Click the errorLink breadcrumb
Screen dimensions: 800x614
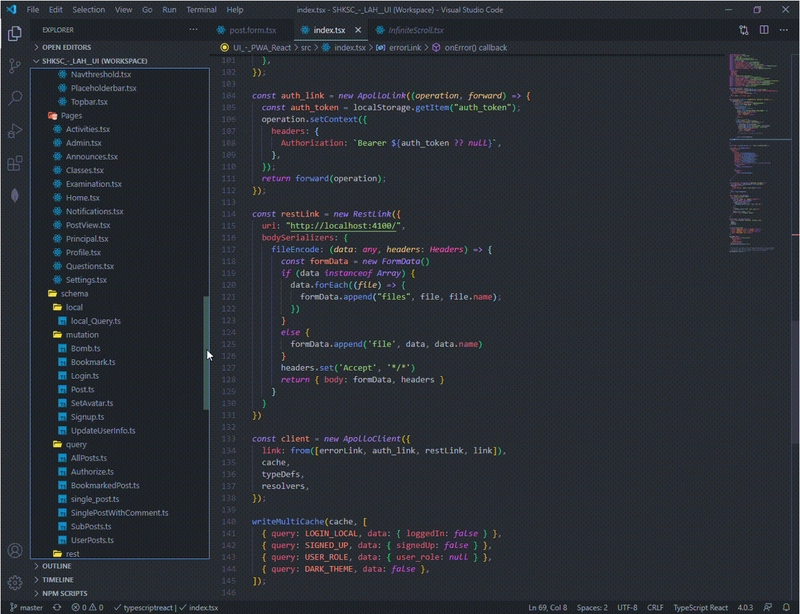click(x=405, y=47)
